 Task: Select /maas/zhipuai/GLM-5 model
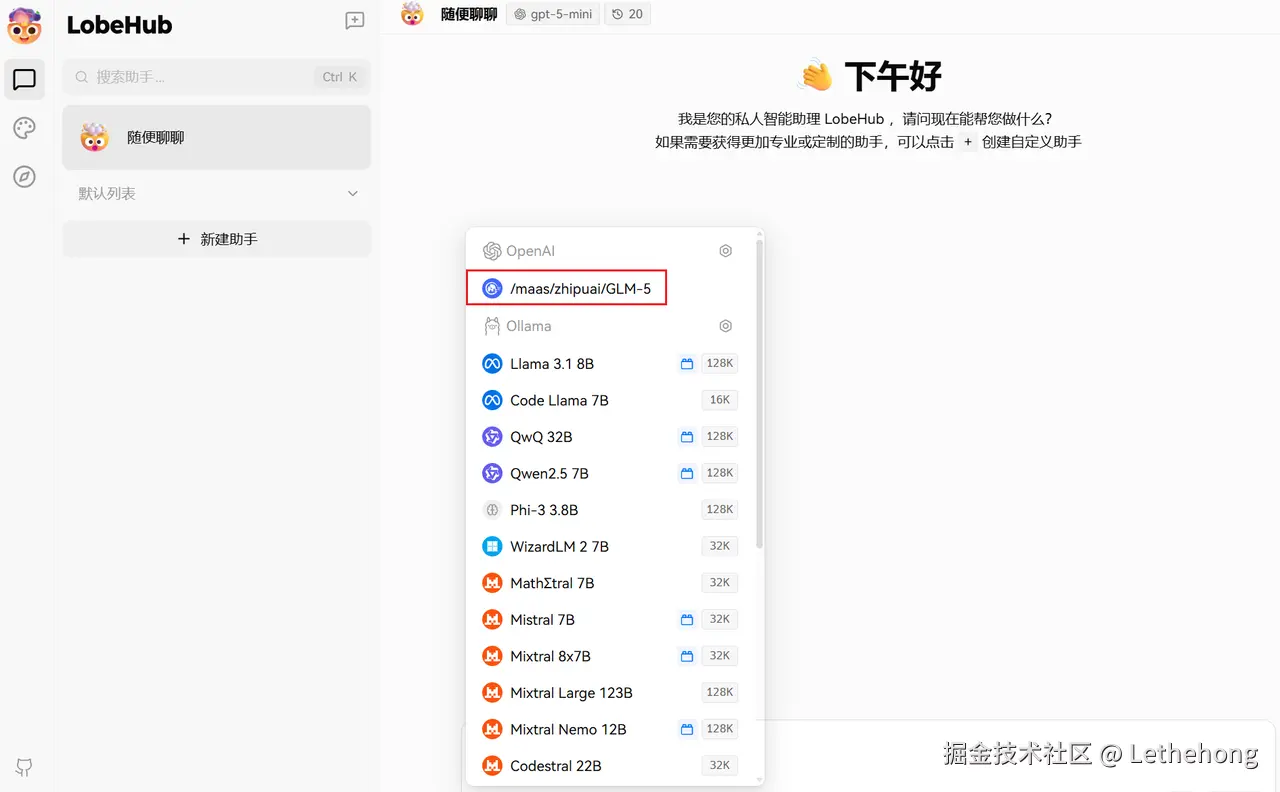point(566,289)
